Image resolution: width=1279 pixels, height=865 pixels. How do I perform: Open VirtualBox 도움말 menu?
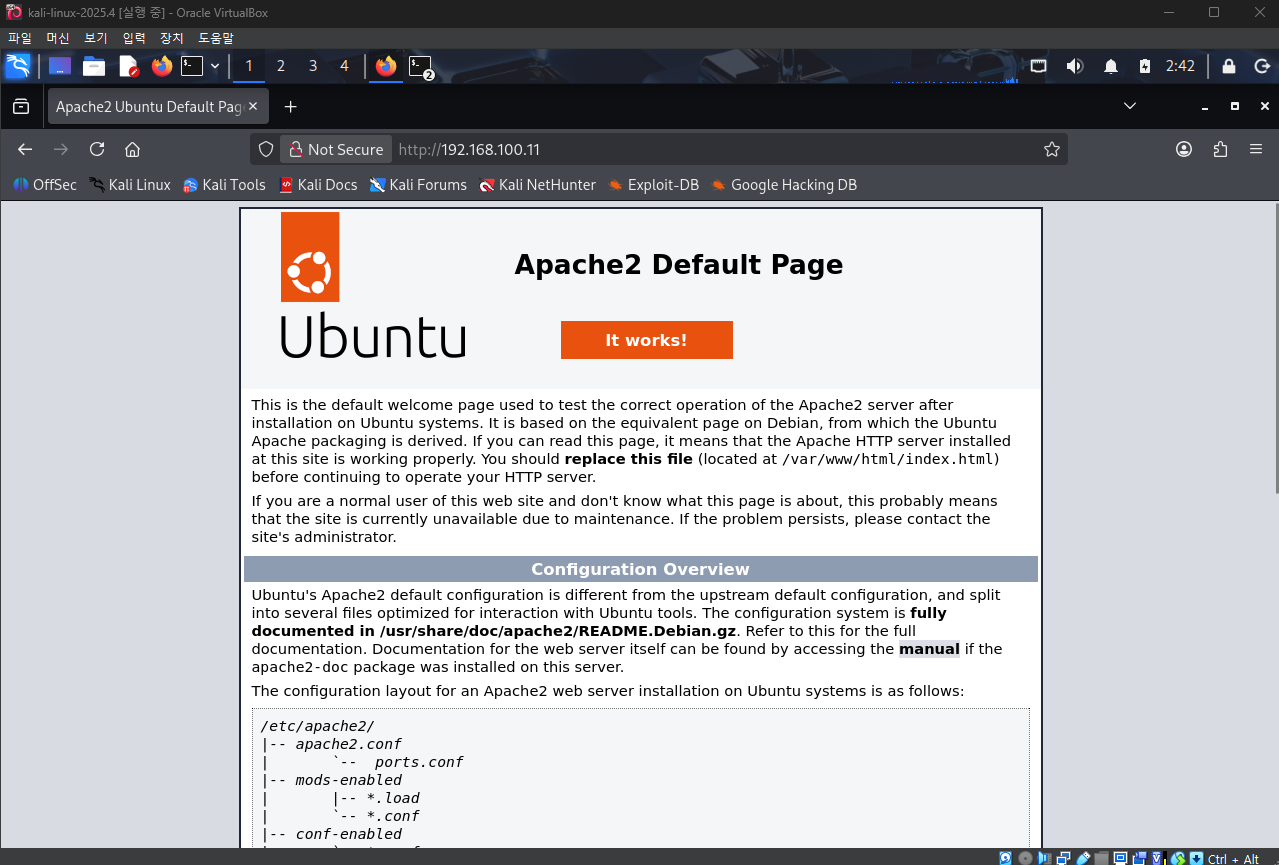[x=215, y=38]
